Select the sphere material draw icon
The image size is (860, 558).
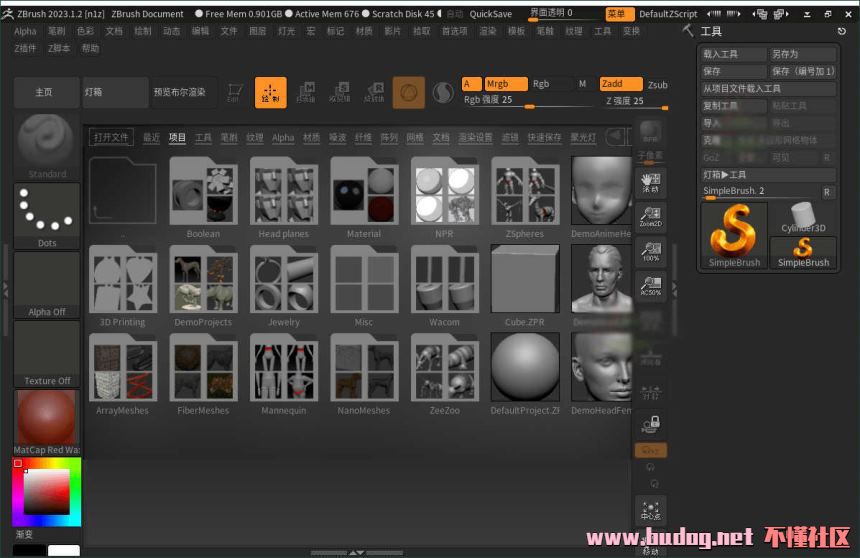point(408,93)
